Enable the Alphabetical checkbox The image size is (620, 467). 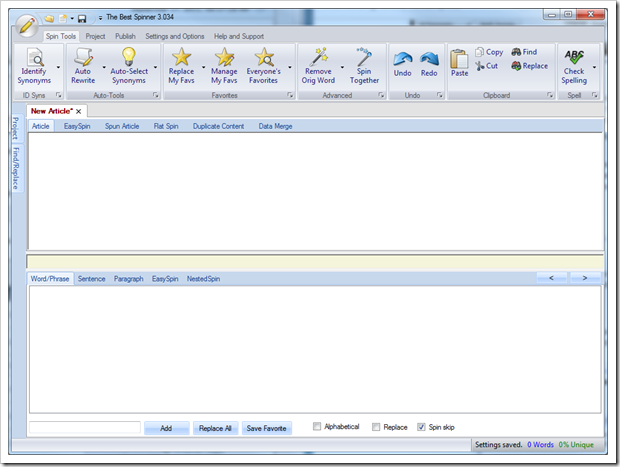(x=317, y=427)
